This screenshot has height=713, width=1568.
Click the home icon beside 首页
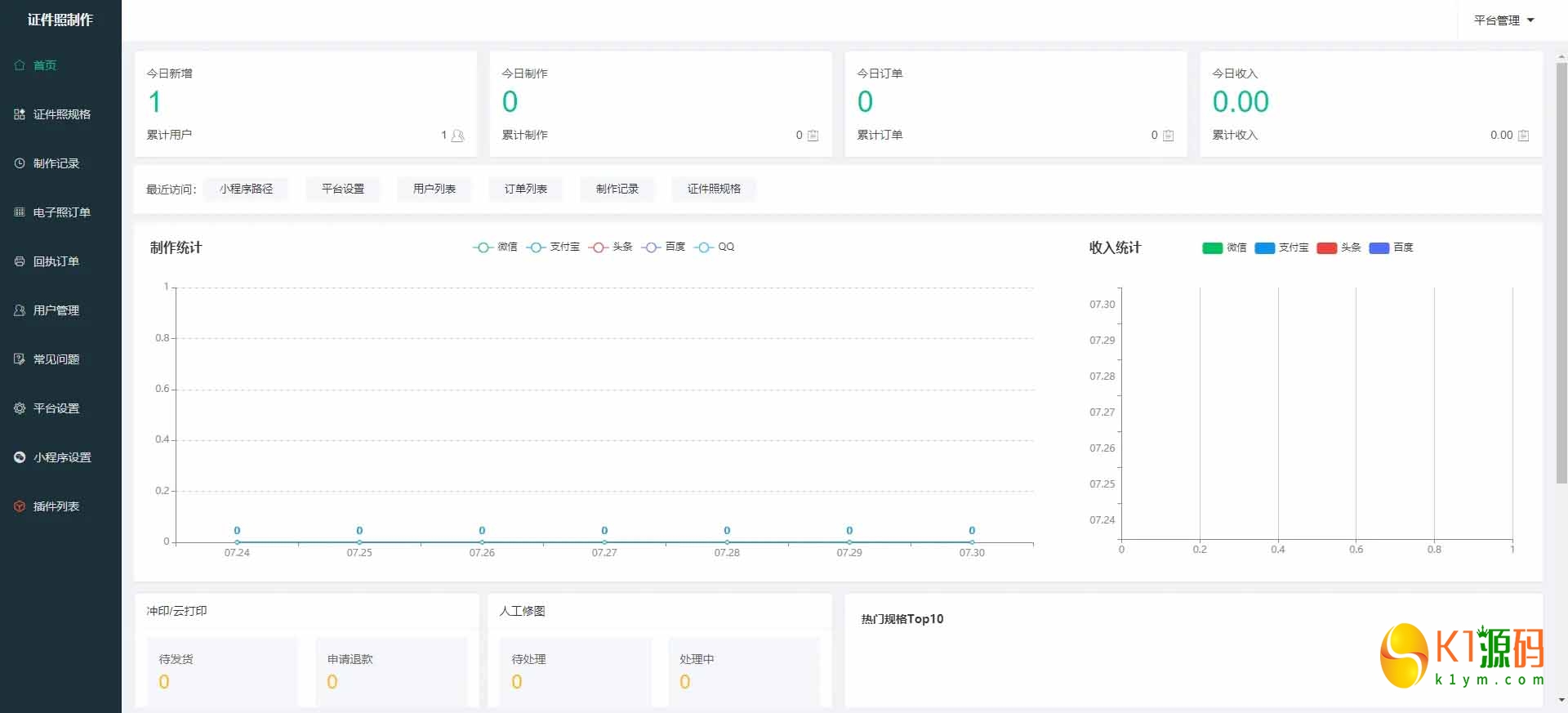click(20, 65)
